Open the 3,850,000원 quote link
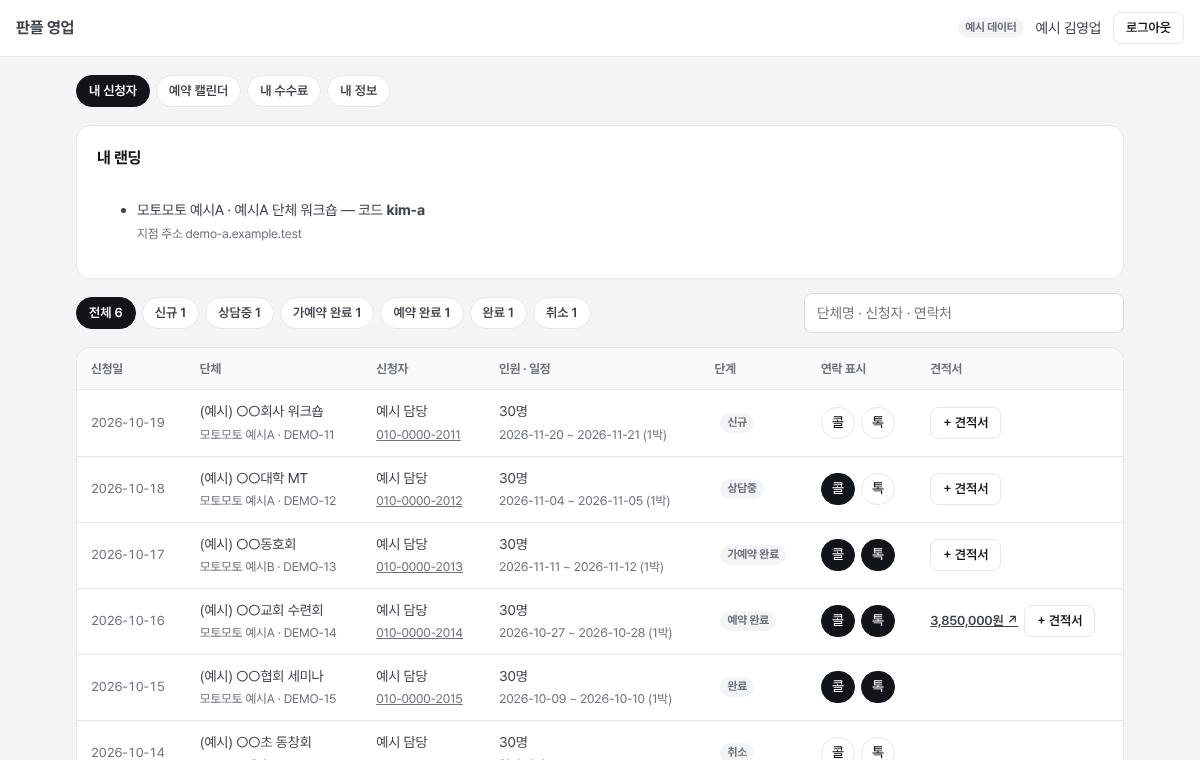The image size is (1200, 760). (974, 621)
